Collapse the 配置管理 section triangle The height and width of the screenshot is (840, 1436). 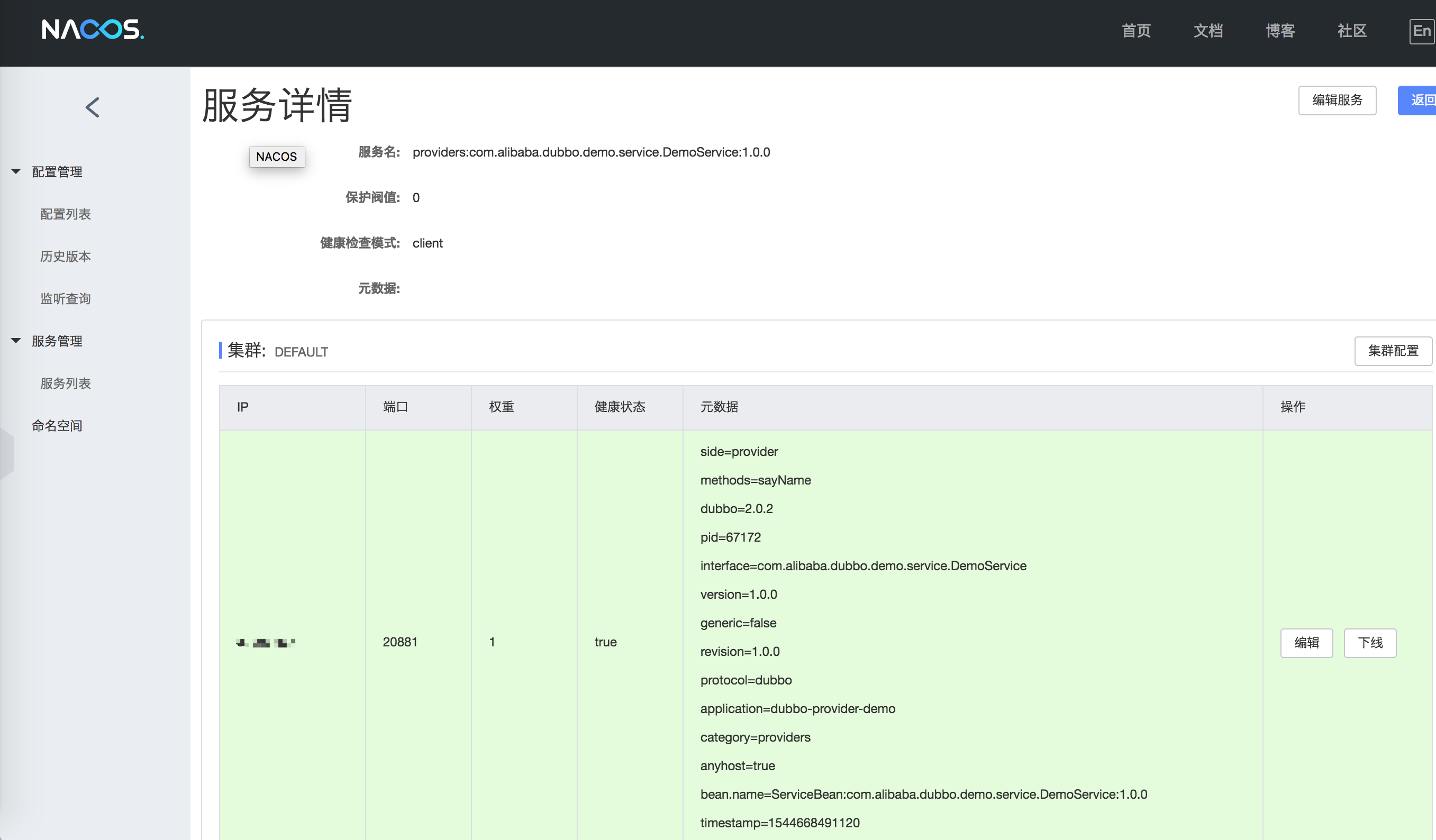tap(15, 171)
